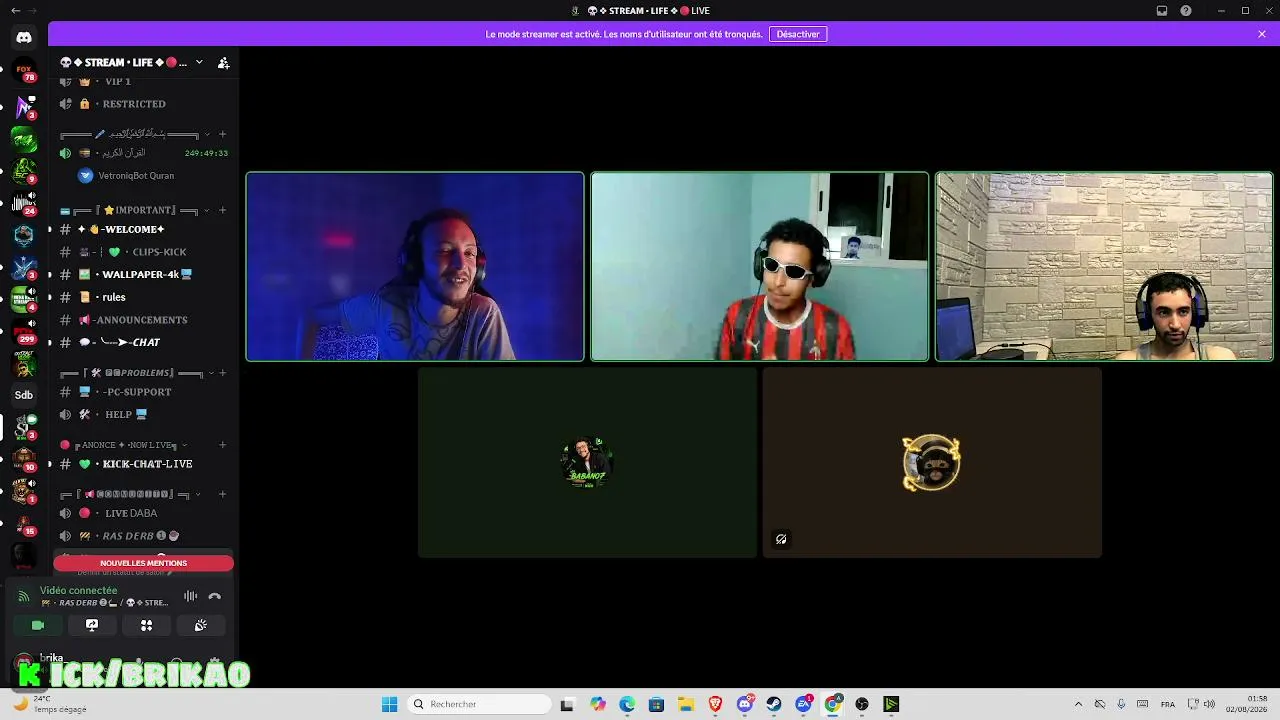Screen dimensions: 1280x720
Task: Add channel to Arabic Quran category
Action: pyautogui.click(x=222, y=134)
